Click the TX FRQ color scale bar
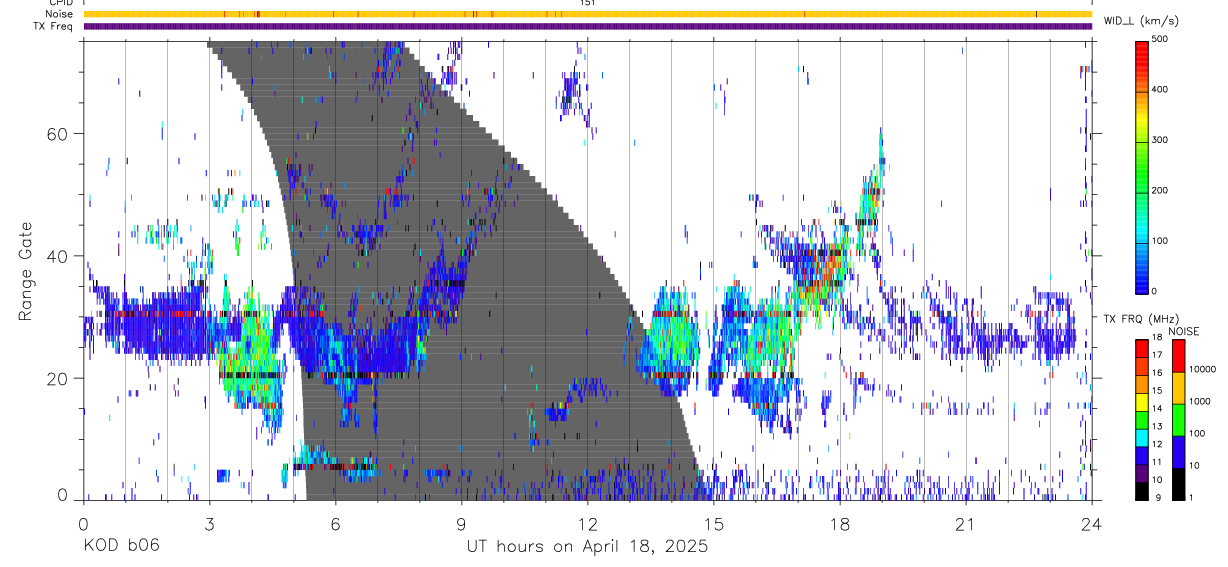1228x567 pixels. point(1142,419)
